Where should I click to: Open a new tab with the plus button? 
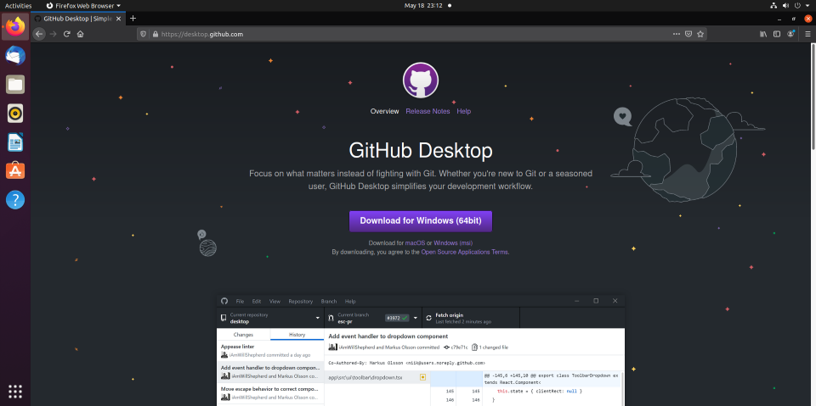(133, 18)
